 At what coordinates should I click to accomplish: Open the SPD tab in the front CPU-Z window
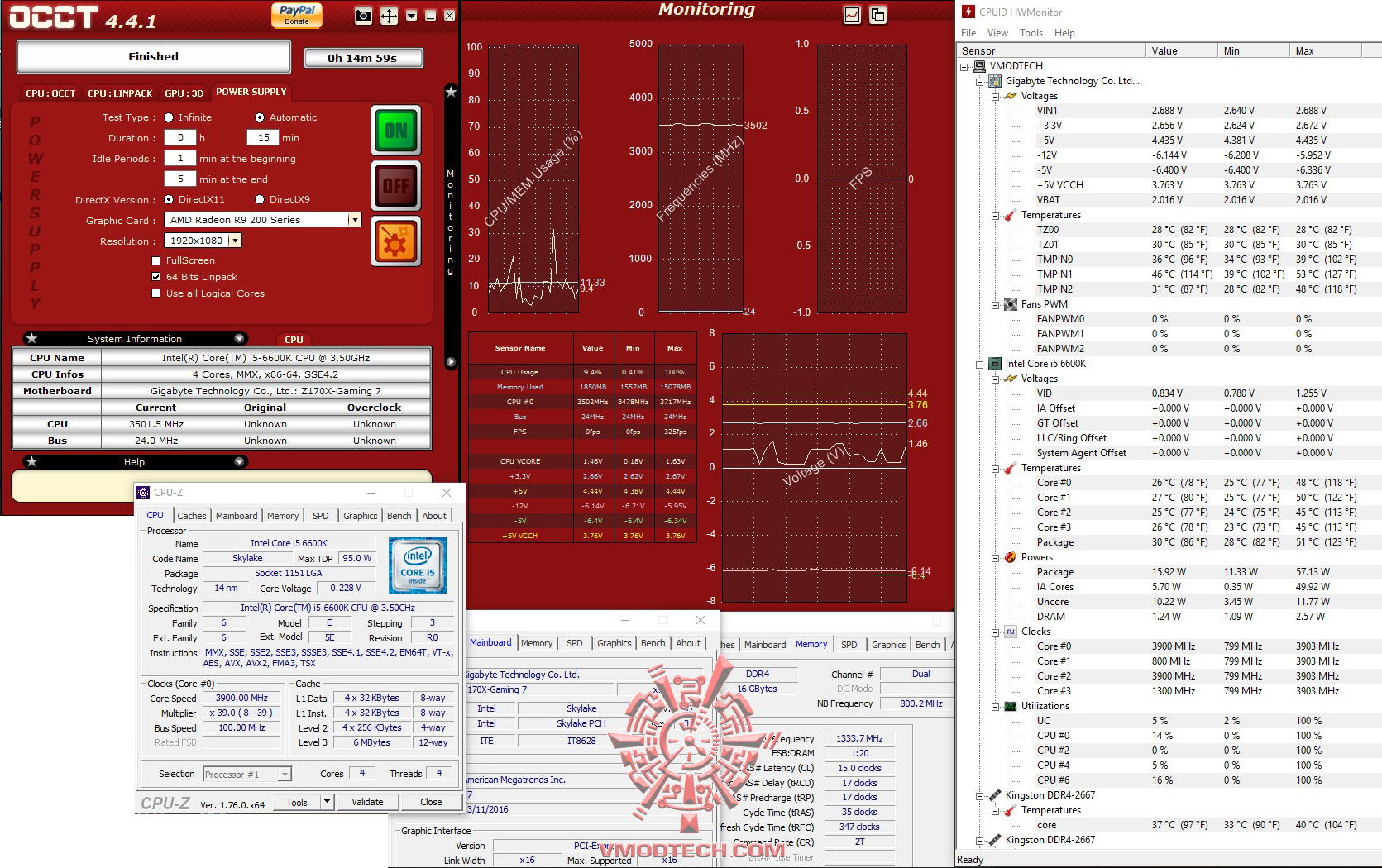[321, 516]
